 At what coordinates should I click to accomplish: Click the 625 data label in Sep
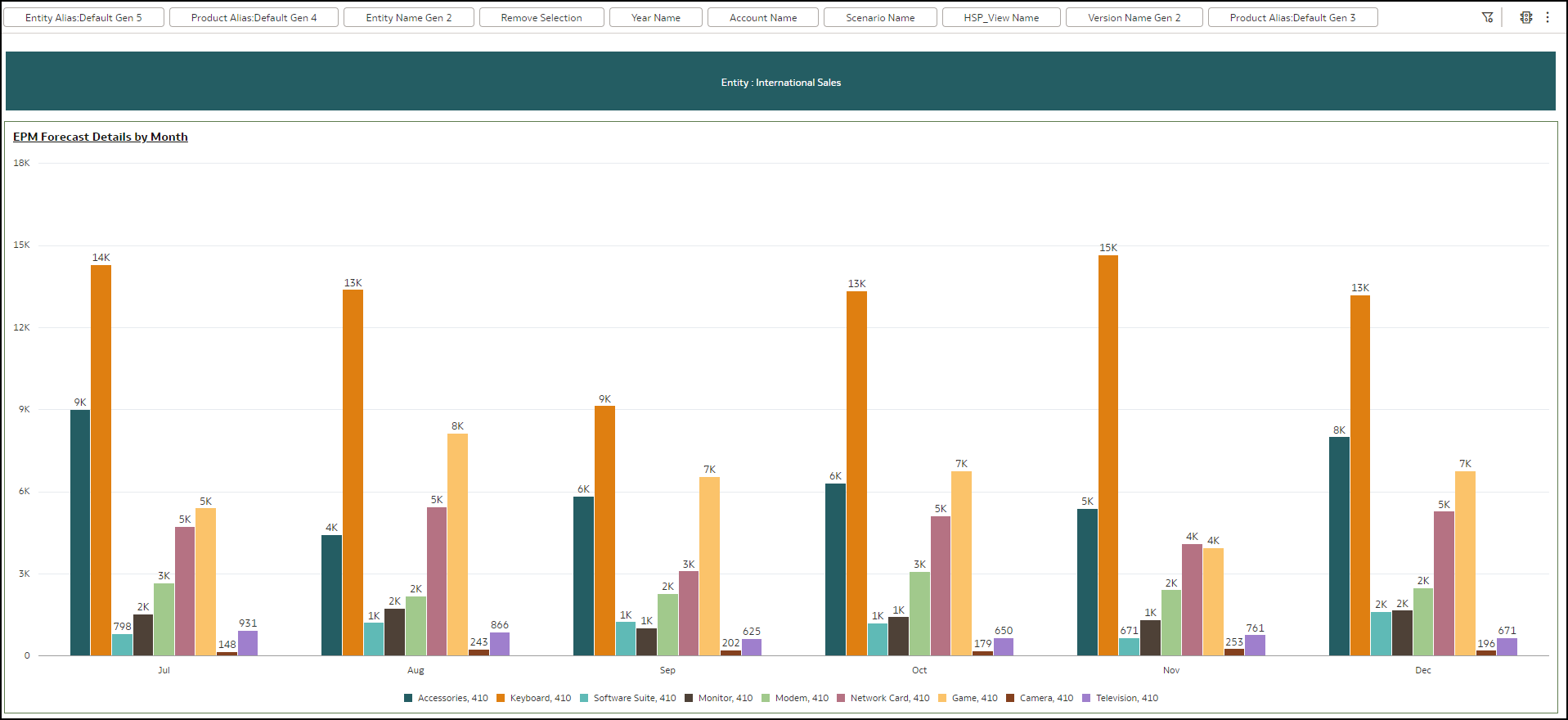tap(752, 632)
